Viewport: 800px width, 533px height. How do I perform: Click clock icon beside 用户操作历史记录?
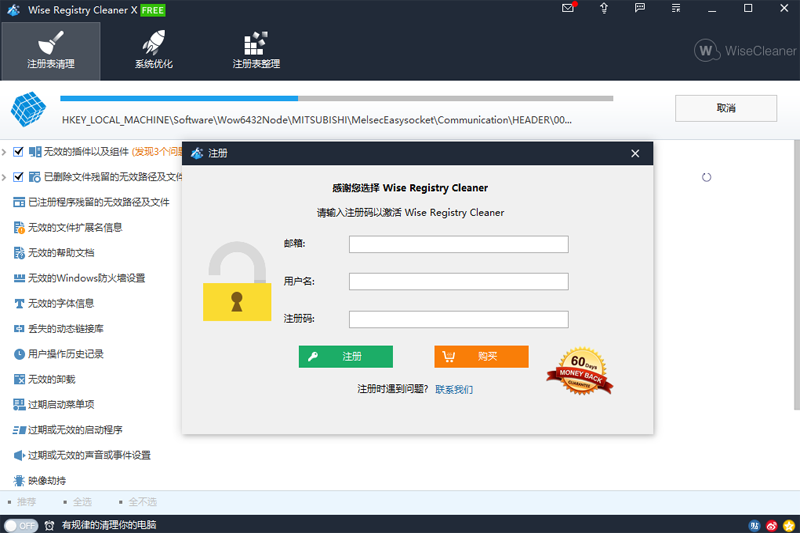click(19, 354)
